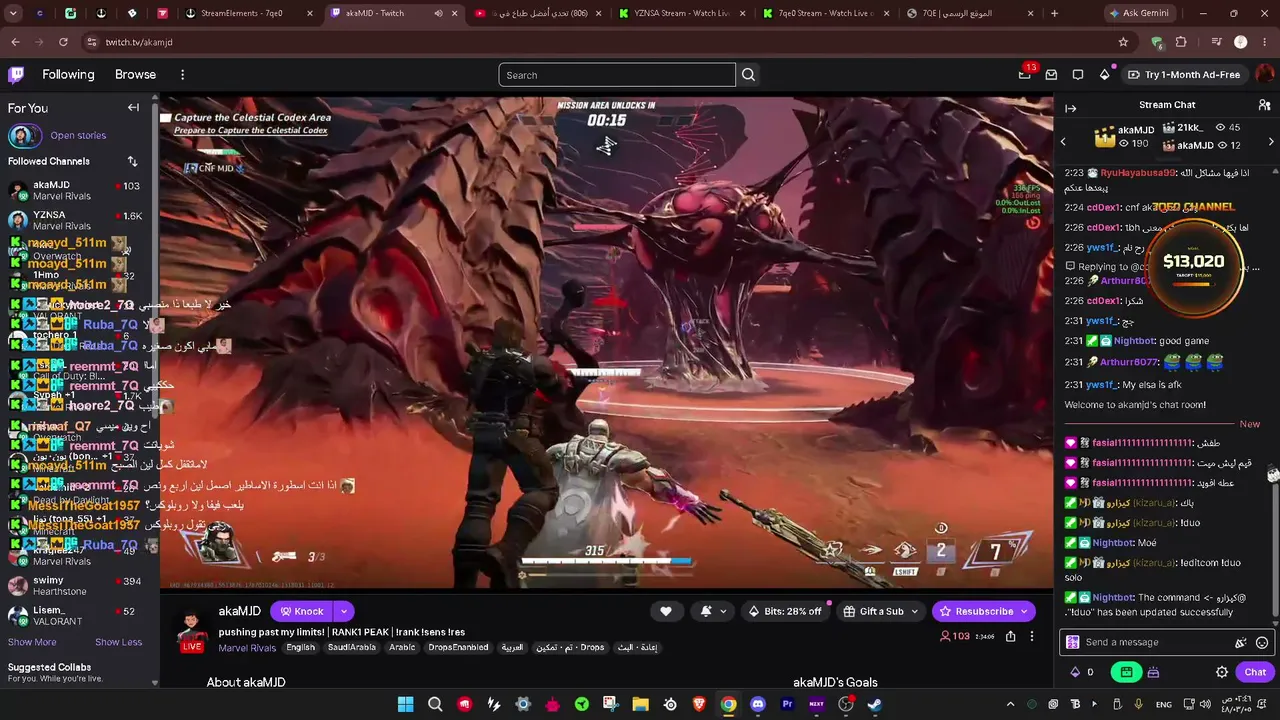Screen dimensions: 1280x720
Task: Click the Marvel Rivals category link
Action: coord(247,648)
